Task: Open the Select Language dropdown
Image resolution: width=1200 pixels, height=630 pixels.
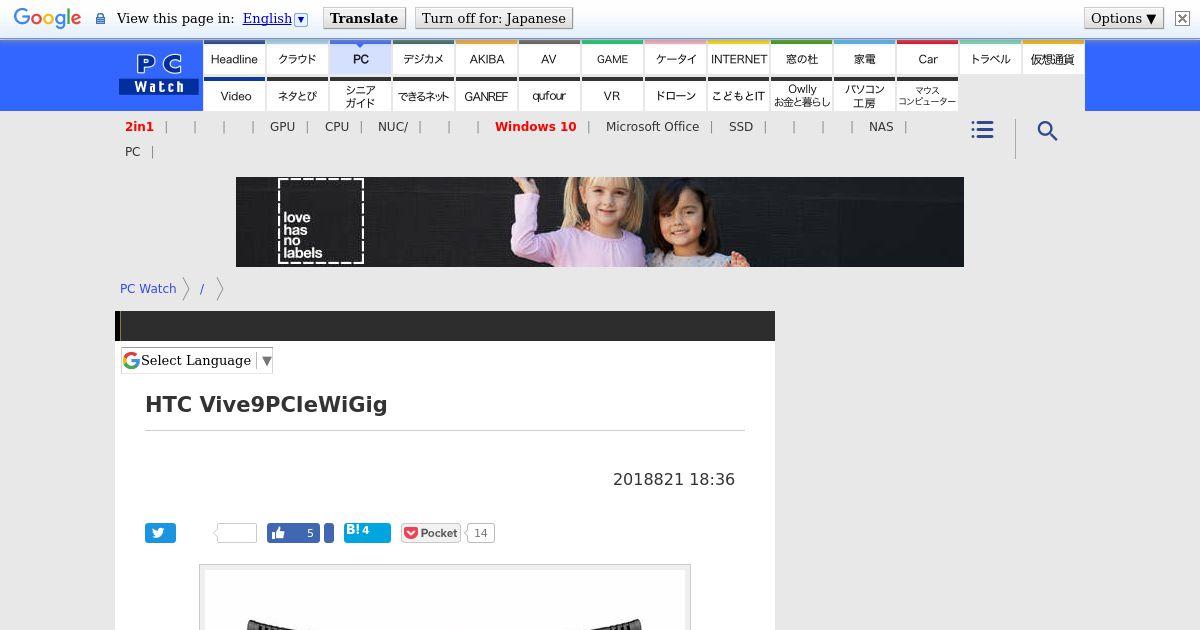Action: (197, 360)
